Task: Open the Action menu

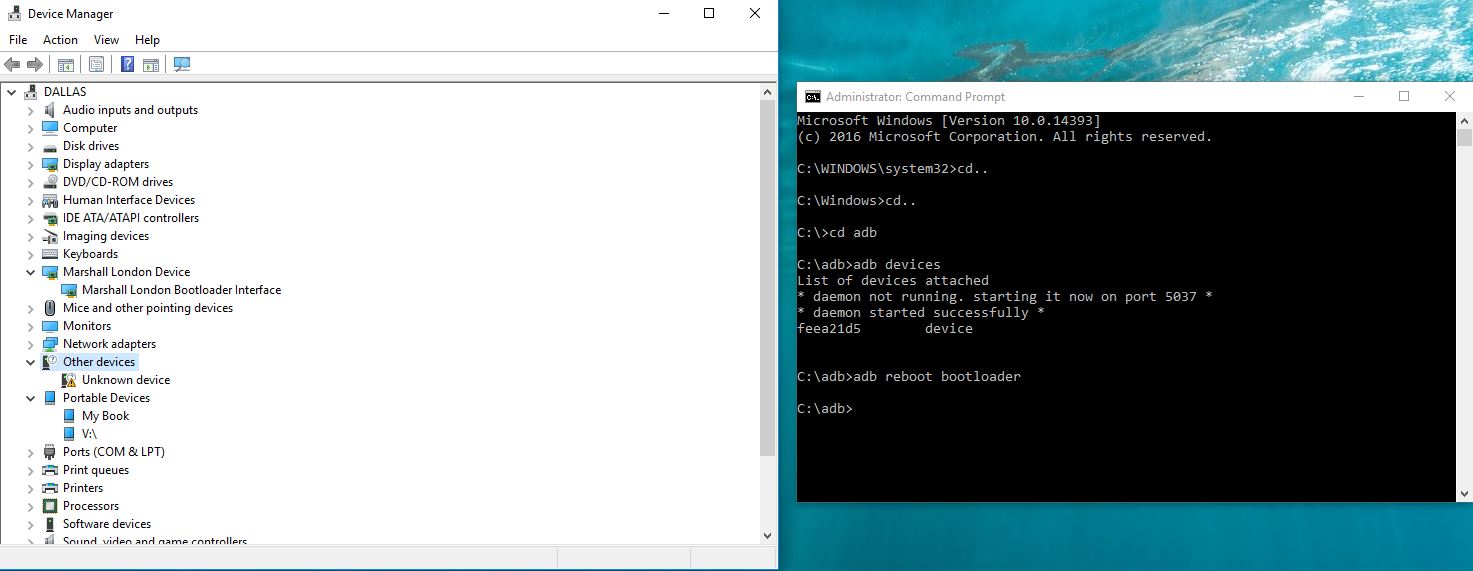Action: [x=60, y=40]
